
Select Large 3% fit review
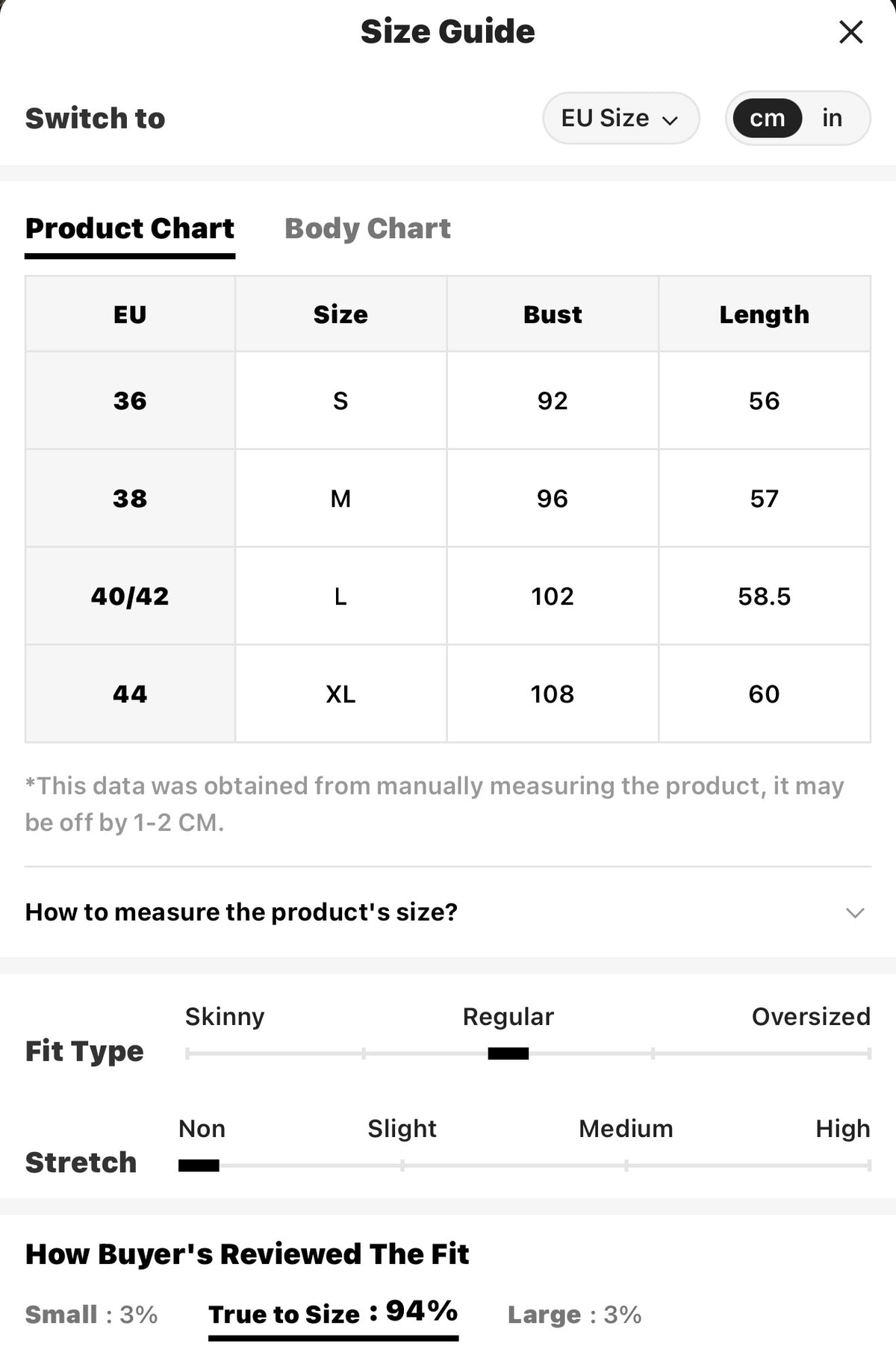[574, 1315]
